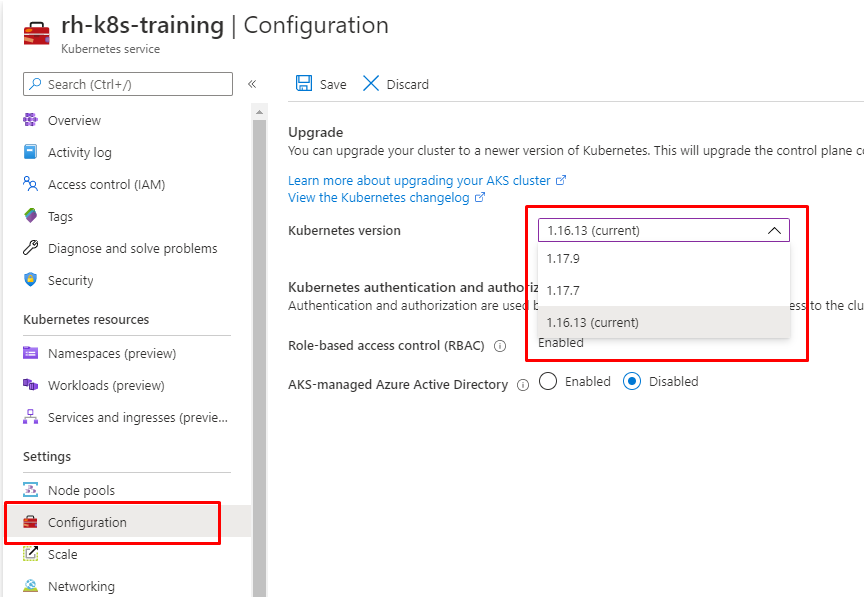This screenshot has width=864, height=597.
Task: Select the Enabled radio button for AKS-managed AAD
Action: [x=548, y=381]
